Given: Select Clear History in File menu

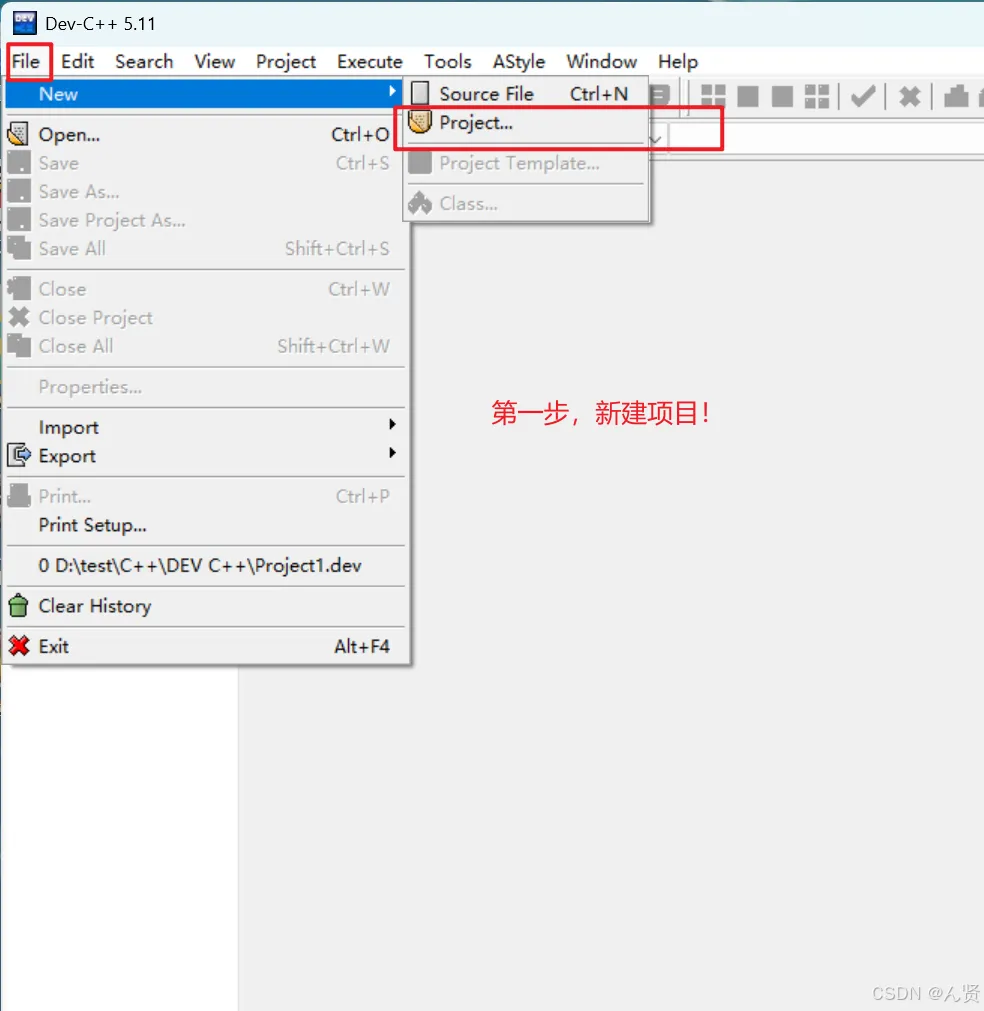Looking at the screenshot, I should point(204,606).
